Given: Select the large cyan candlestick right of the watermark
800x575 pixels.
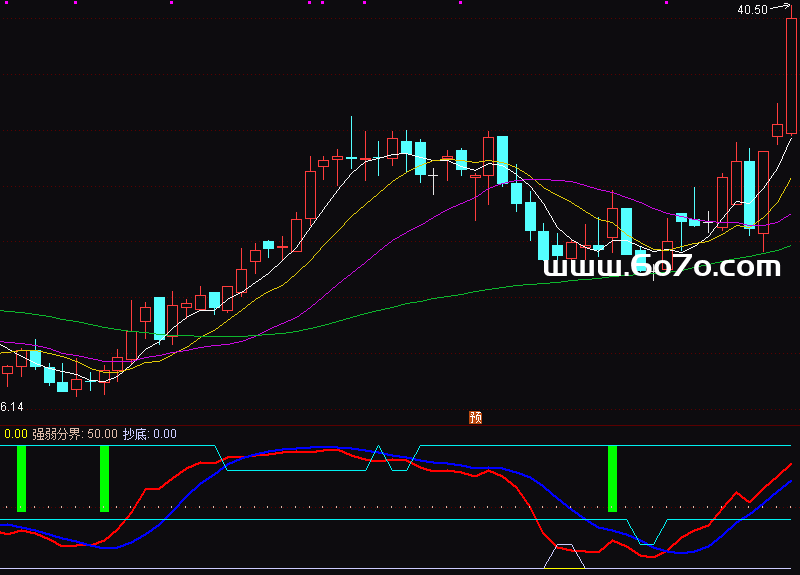Looking at the screenshot, I should 748,194.
